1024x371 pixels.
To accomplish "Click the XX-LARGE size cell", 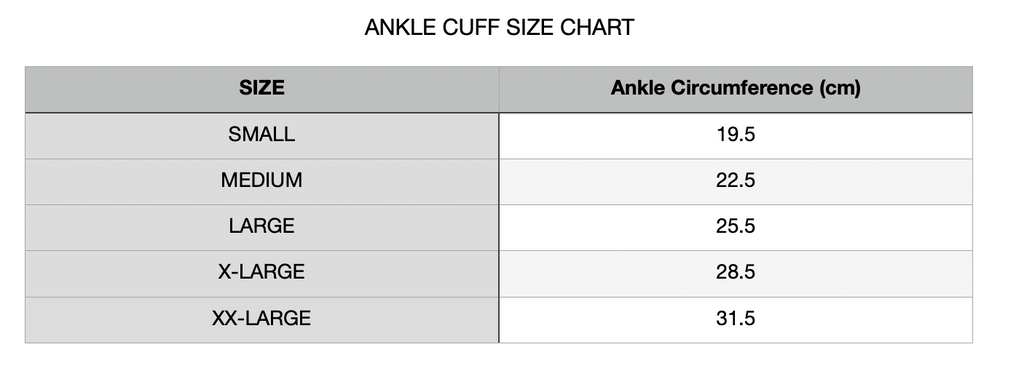I will point(262,320).
